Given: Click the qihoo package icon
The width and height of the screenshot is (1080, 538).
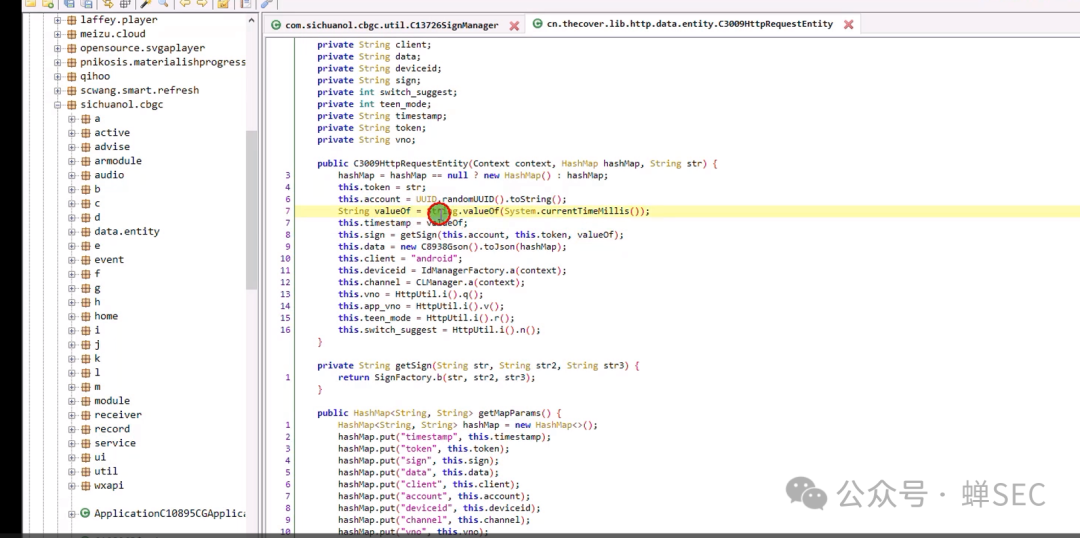Looking at the screenshot, I should click(72, 76).
